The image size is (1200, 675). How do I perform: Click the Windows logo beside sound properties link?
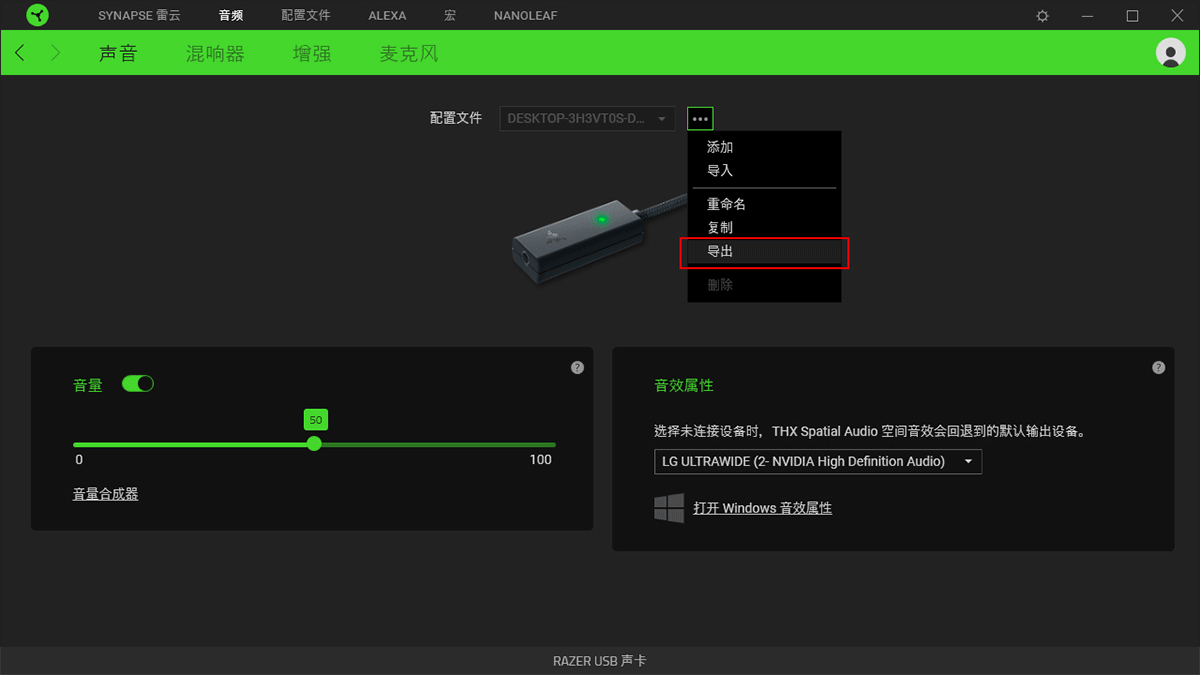coord(670,507)
